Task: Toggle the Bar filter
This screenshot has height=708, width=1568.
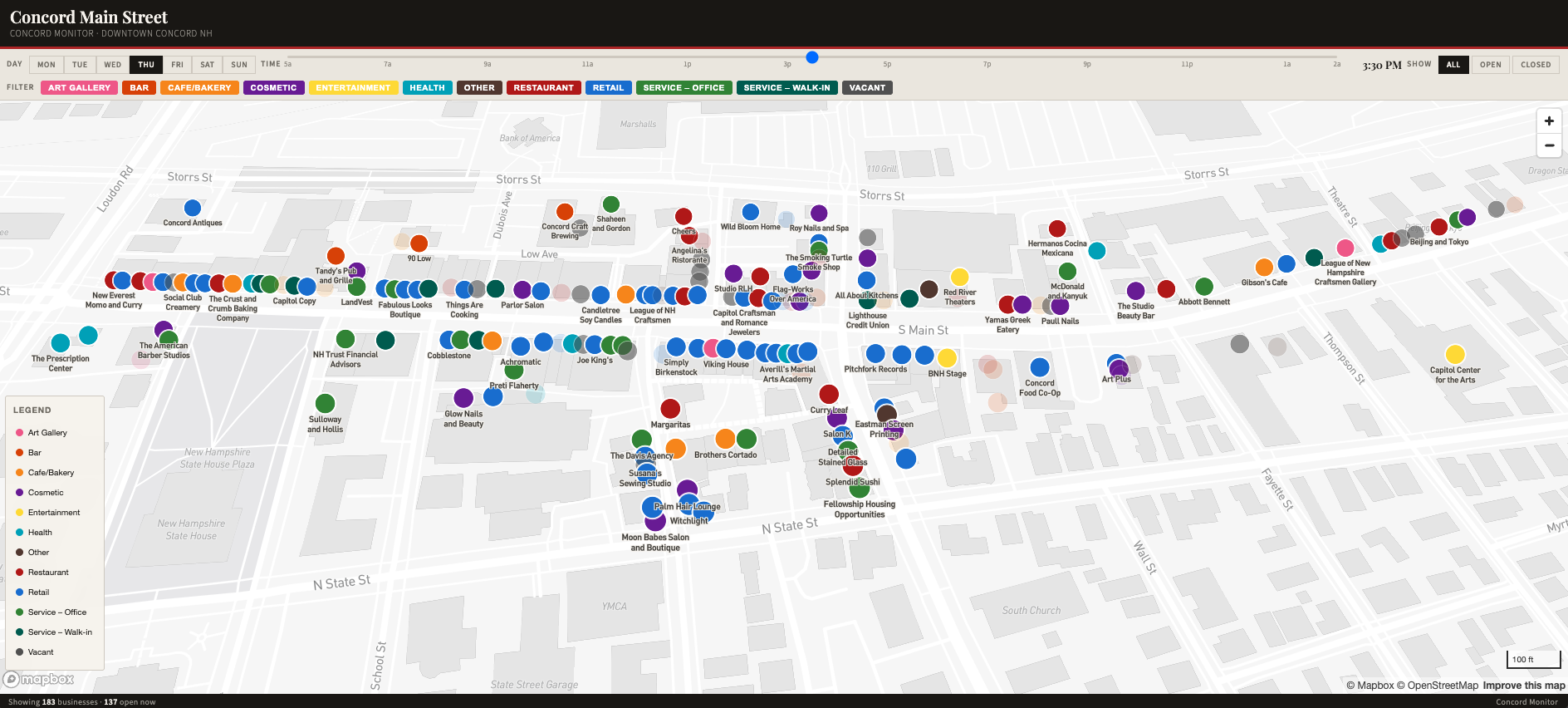Action: pyautogui.click(x=140, y=87)
